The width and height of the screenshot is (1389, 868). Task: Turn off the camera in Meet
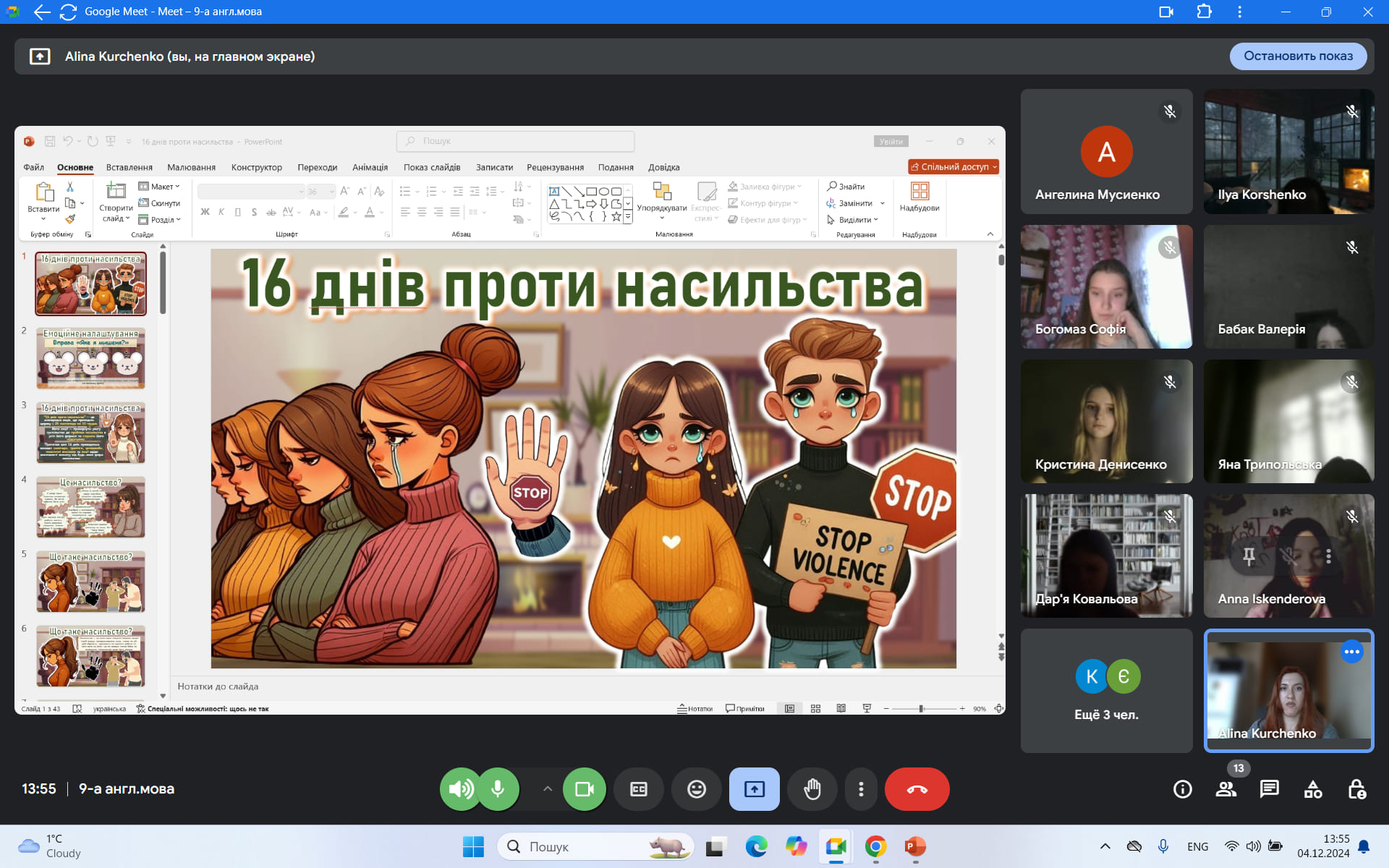click(585, 788)
